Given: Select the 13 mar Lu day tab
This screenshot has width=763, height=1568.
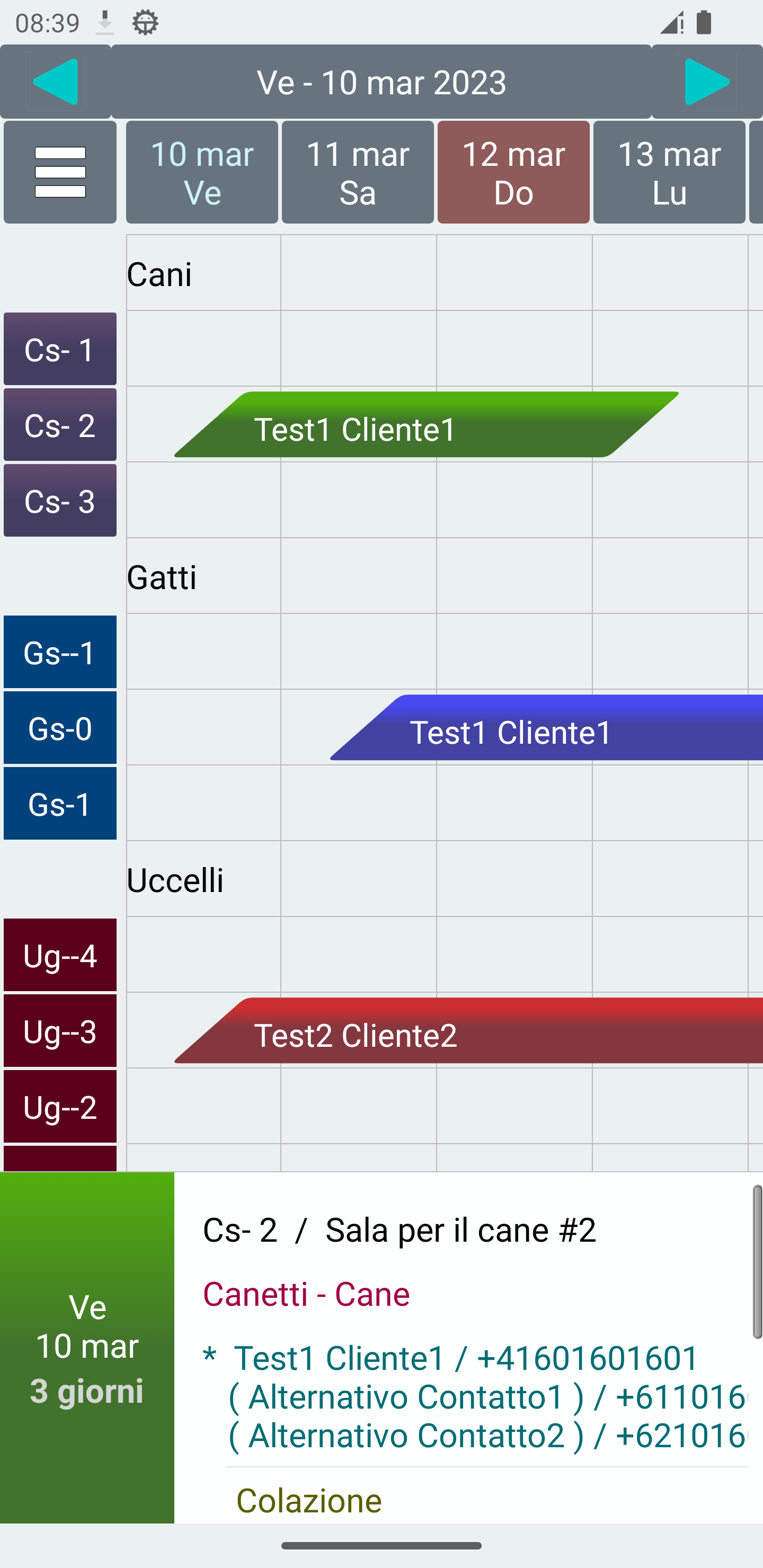Looking at the screenshot, I should [669, 172].
